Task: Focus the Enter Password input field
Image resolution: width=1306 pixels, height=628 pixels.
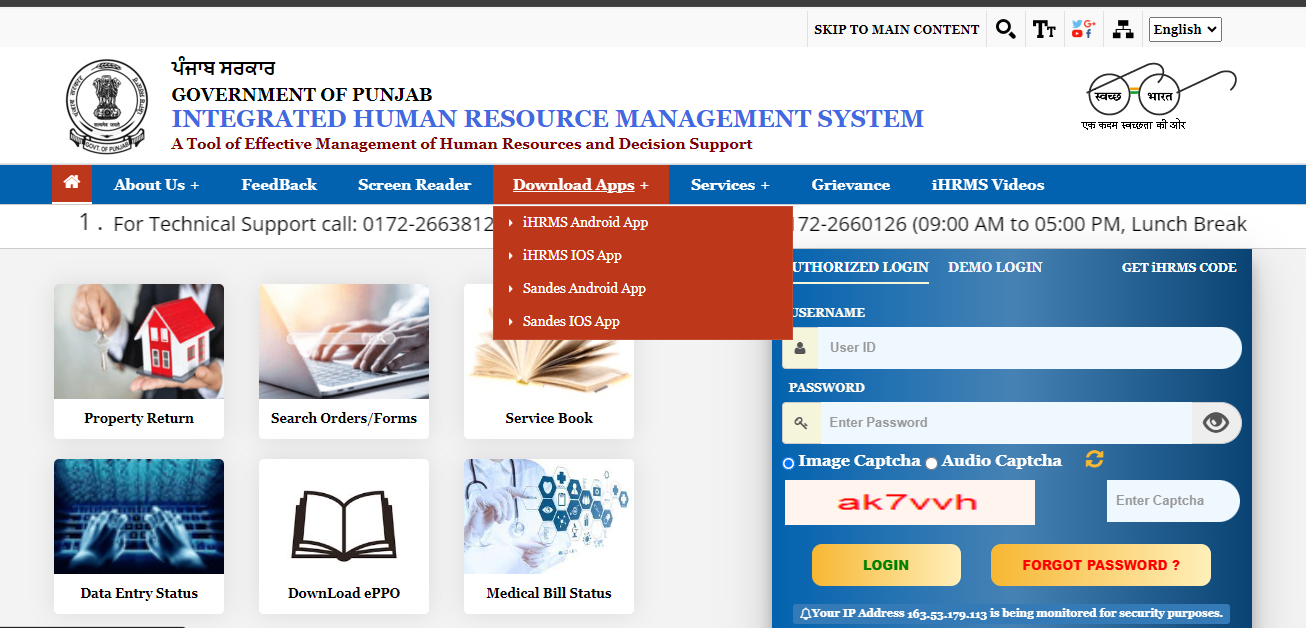Action: (1006, 423)
